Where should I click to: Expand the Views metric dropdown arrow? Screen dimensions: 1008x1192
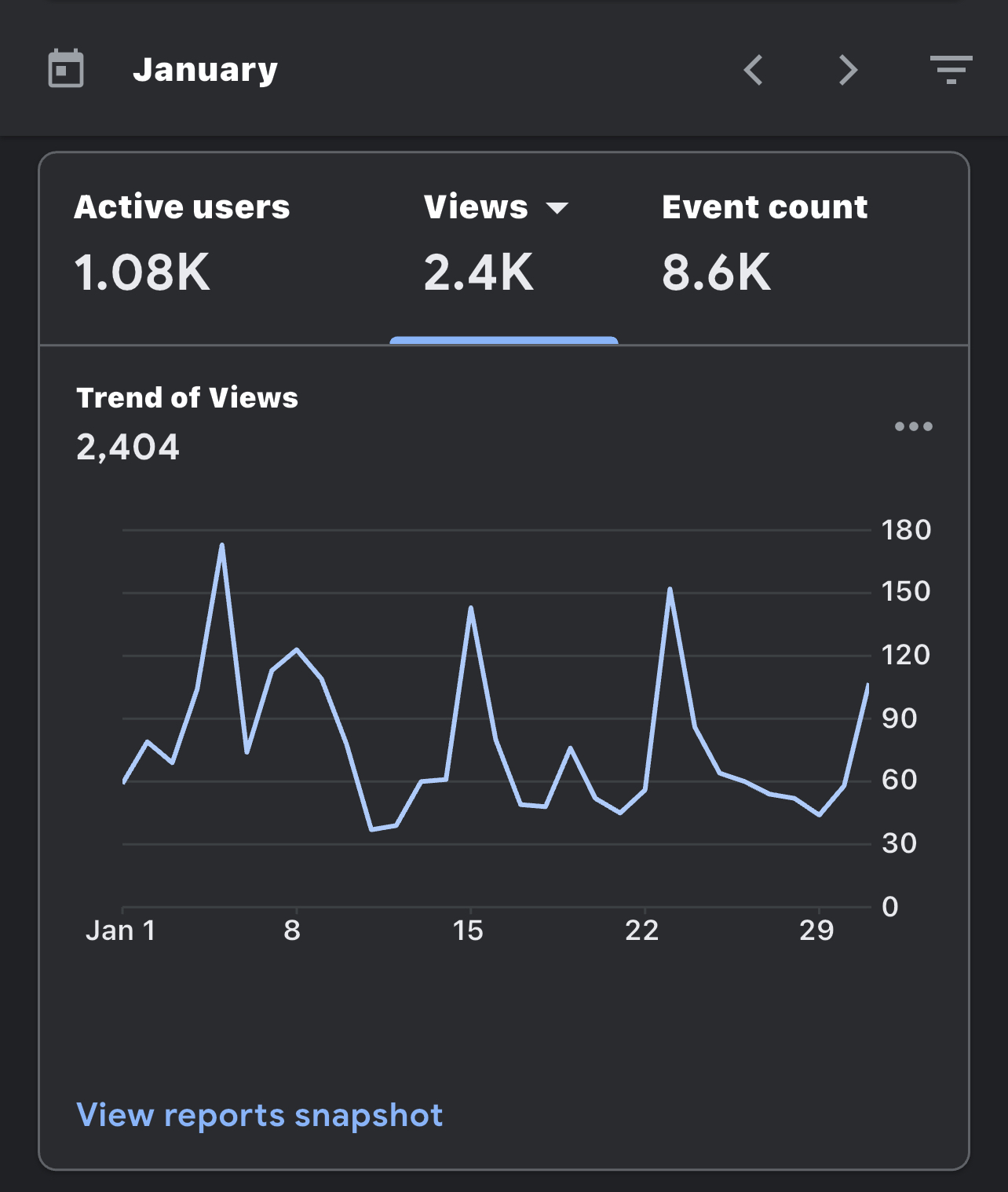[557, 208]
